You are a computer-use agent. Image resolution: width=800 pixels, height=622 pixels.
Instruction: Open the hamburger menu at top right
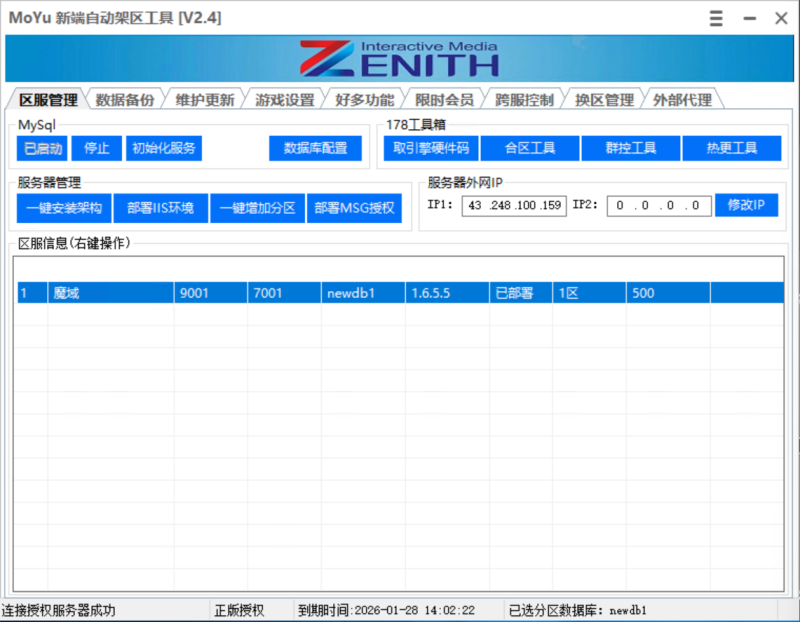715,18
